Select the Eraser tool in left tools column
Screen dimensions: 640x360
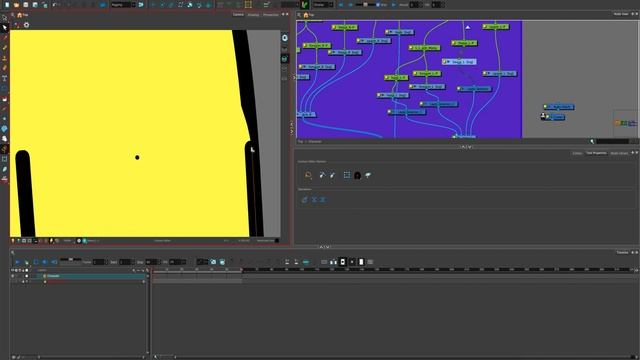[4, 68]
